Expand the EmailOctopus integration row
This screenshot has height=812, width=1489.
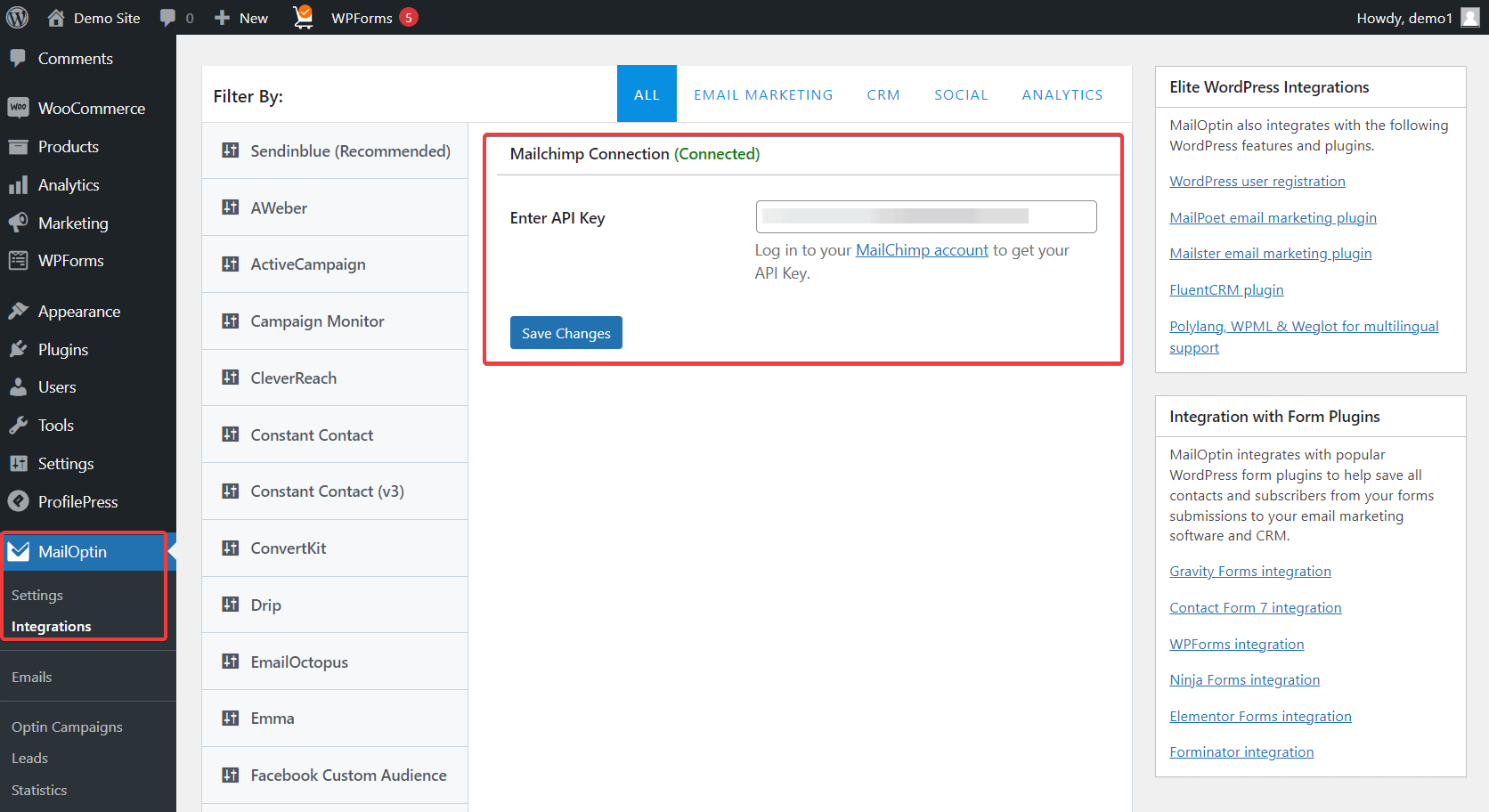[335, 662]
